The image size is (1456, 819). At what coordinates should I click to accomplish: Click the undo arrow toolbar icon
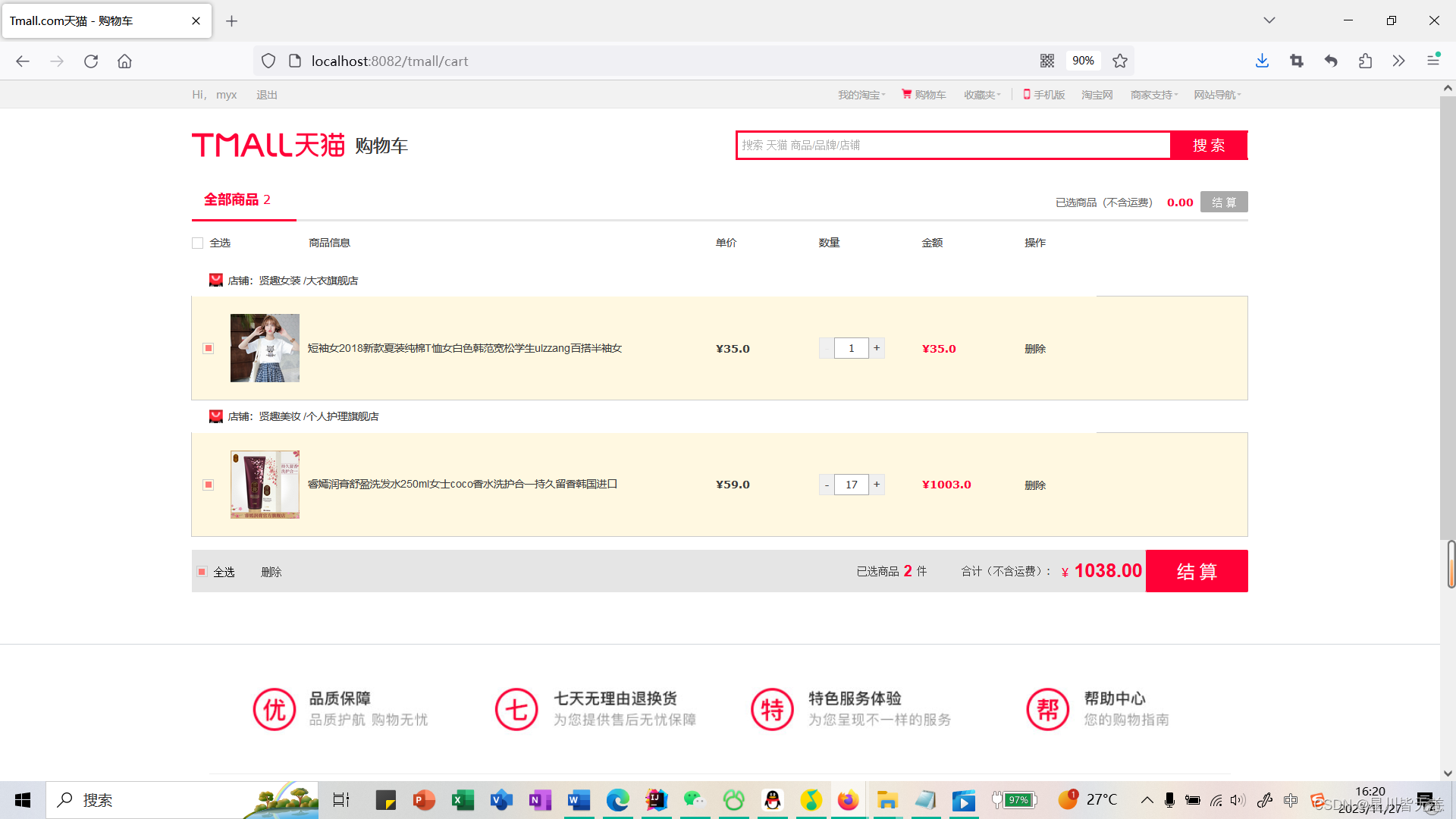coord(1331,61)
